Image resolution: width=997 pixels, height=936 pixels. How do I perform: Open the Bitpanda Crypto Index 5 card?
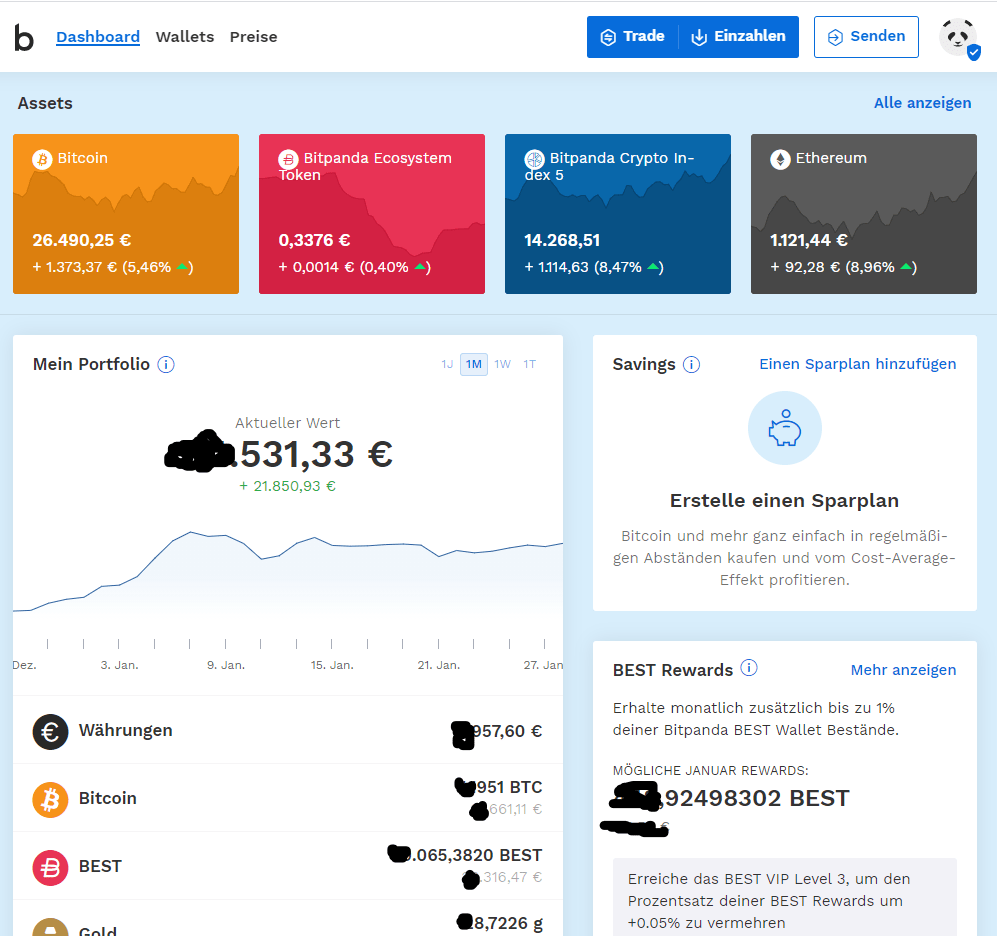[x=618, y=214]
